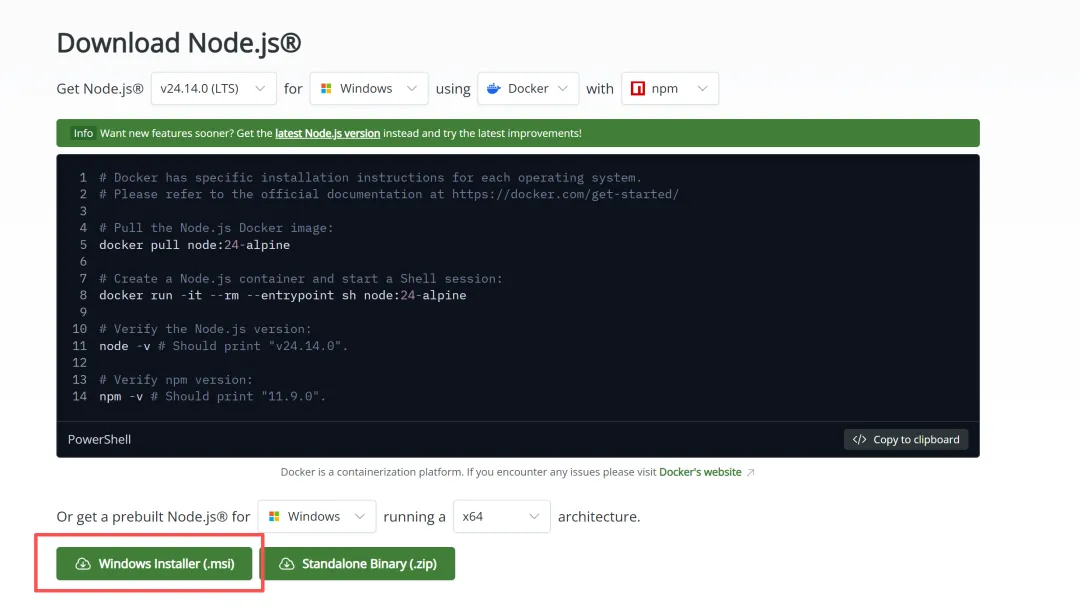The height and width of the screenshot is (610, 1080).
Task: Open the Windows platform dropdown beside 'for'
Action: [368, 89]
